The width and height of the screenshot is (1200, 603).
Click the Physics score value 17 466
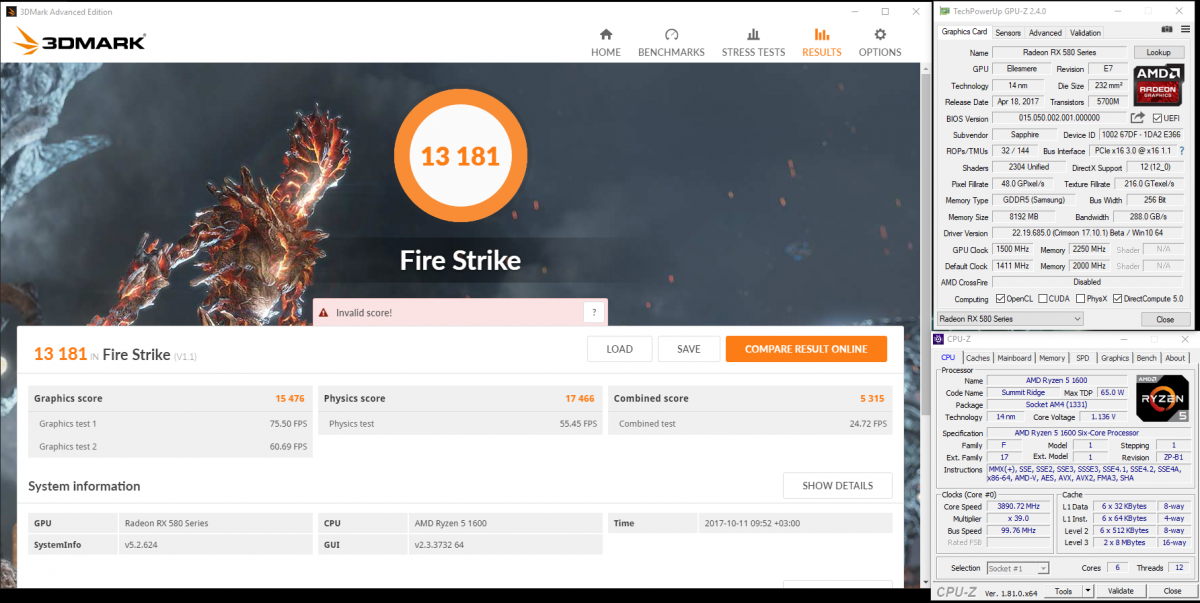pos(580,398)
